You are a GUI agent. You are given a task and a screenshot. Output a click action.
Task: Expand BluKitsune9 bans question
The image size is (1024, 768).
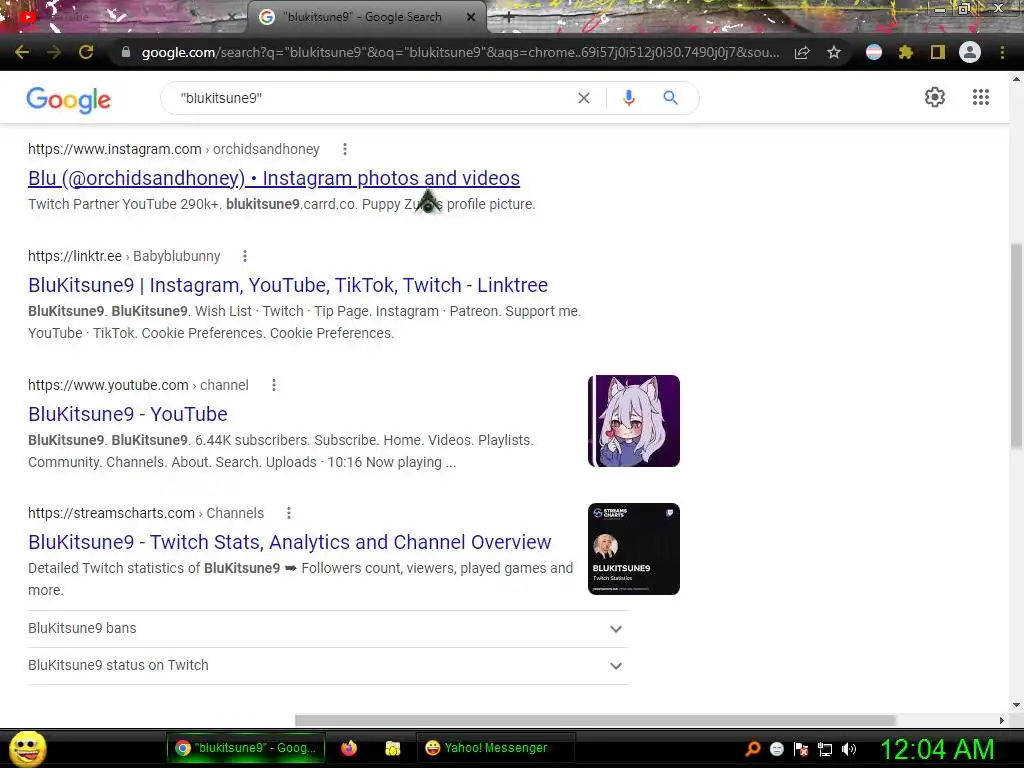(x=328, y=629)
